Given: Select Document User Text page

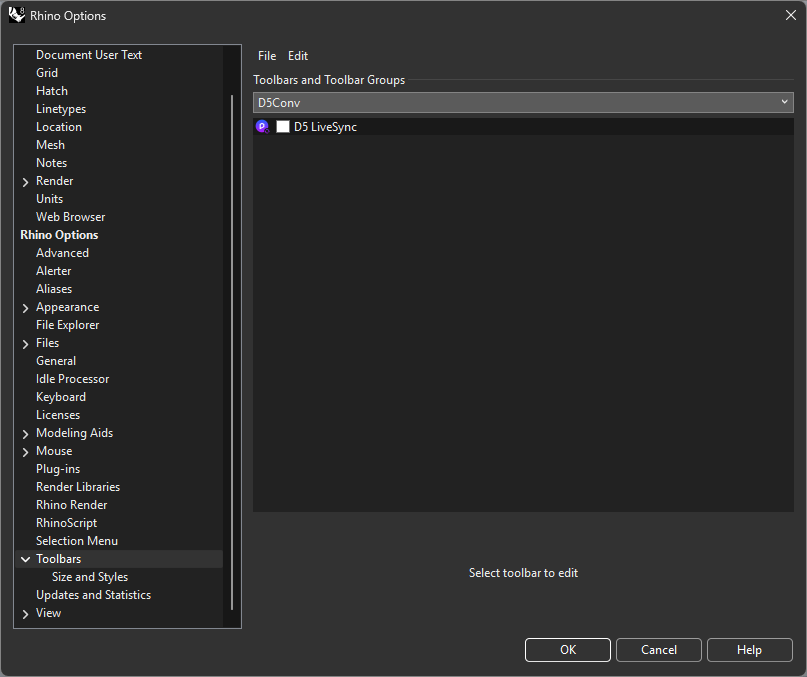Looking at the screenshot, I should click(x=89, y=55).
